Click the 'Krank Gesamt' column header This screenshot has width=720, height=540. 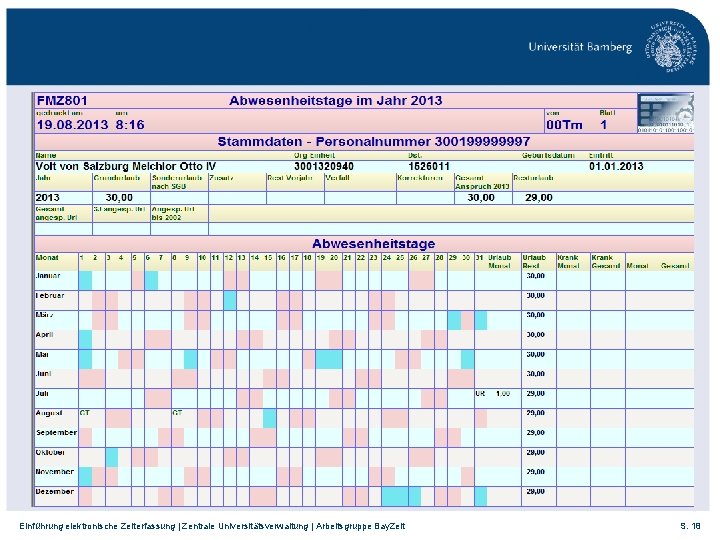606,262
